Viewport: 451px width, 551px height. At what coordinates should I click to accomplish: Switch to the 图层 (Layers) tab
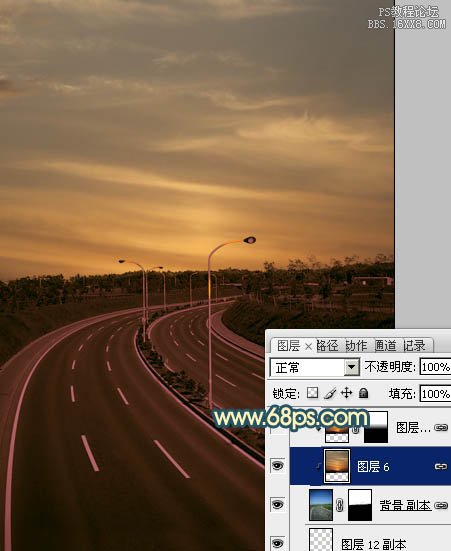(x=288, y=346)
